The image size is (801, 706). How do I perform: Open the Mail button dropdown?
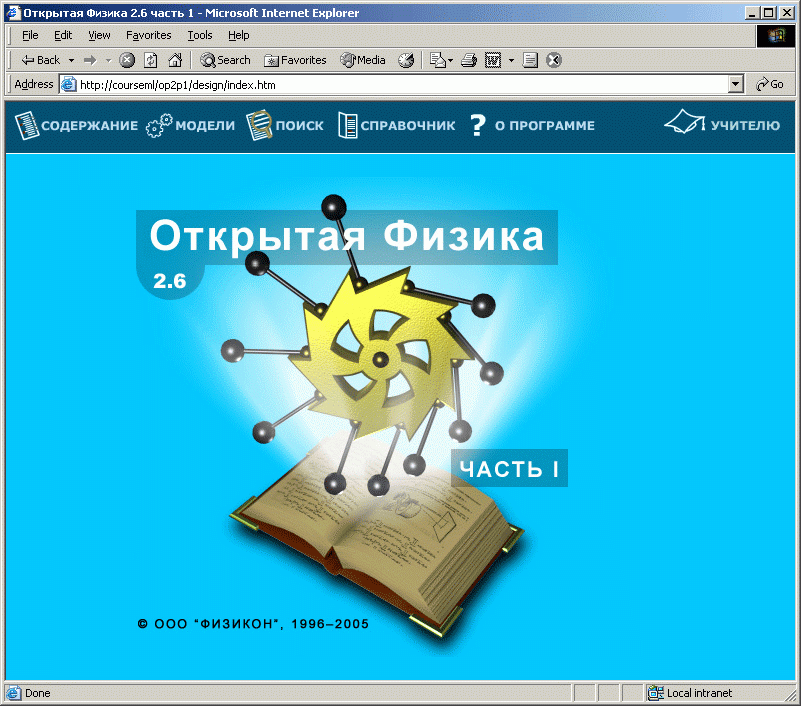pos(450,60)
